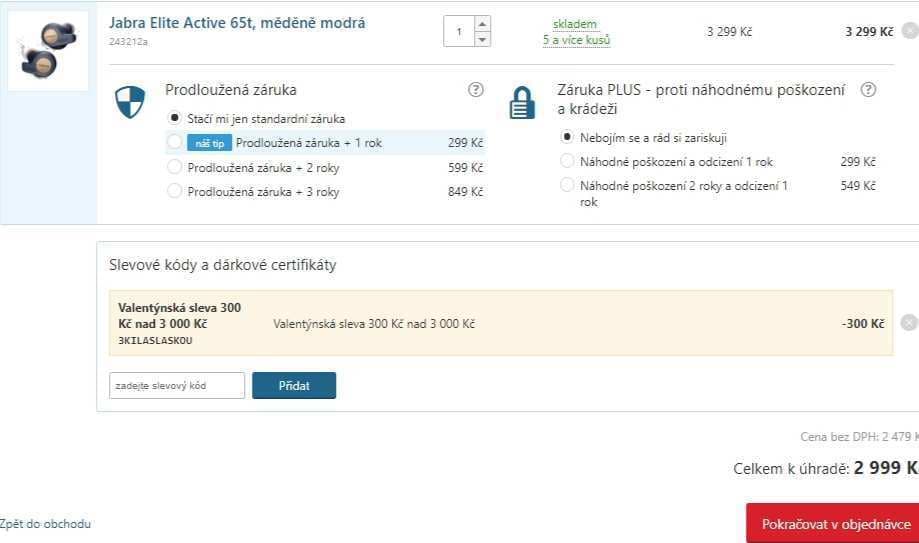This screenshot has height=543, width=919.
Task: Open the Jabra Elite Active 65t product thumbnail
Action: (x=47, y=51)
